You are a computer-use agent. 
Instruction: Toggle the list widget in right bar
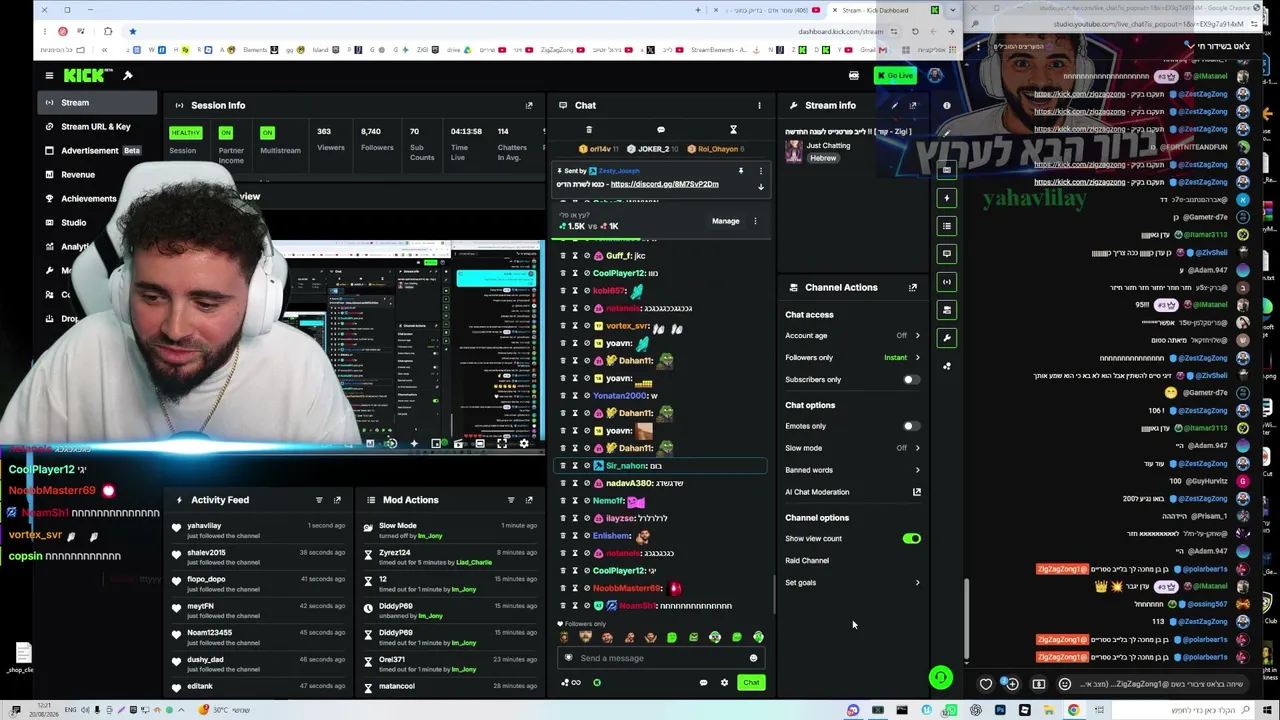coord(947,226)
